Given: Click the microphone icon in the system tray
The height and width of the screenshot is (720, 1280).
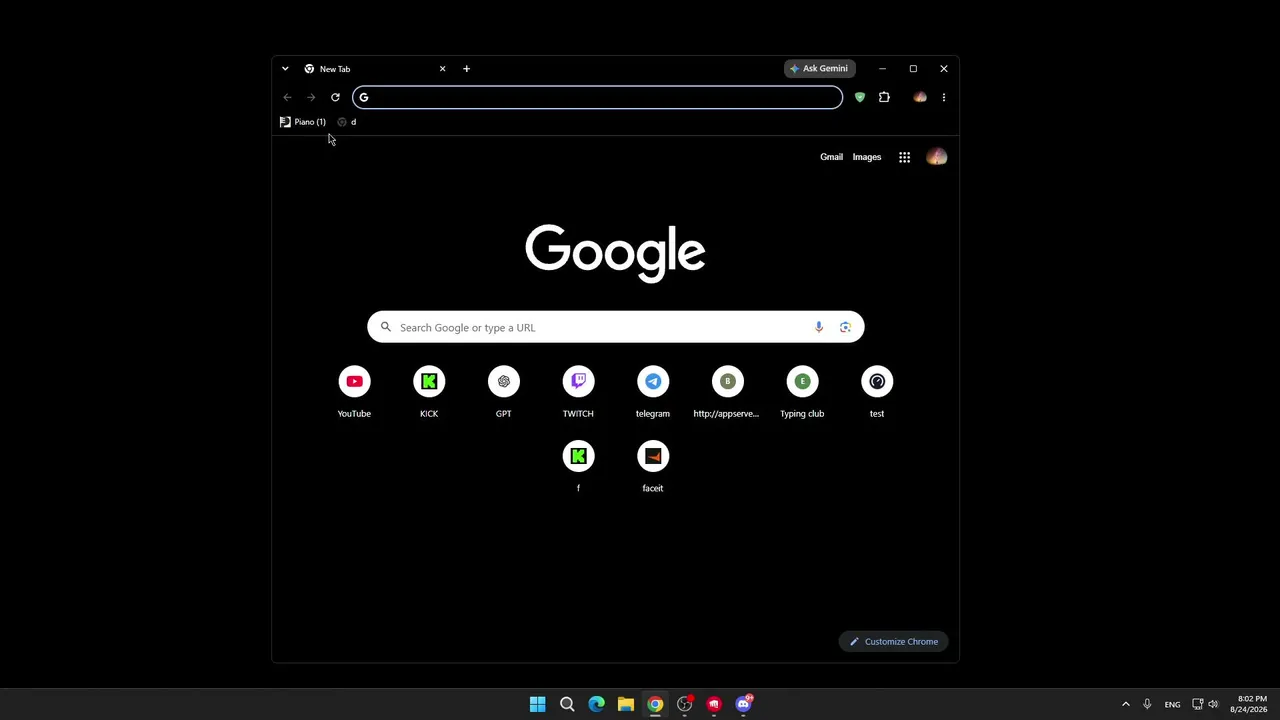Looking at the screenshot, I should pos(1147,704).
